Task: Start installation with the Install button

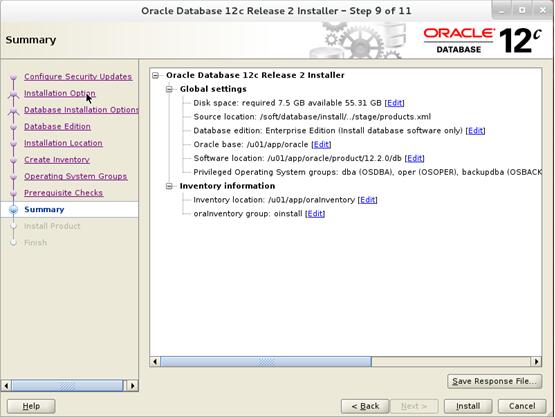Action: 468,406
